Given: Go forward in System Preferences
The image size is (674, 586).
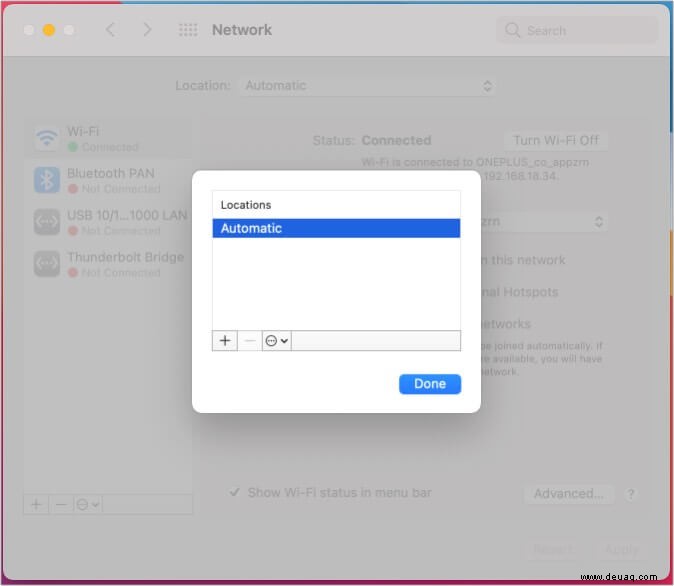Looking at the screenshot, I should (147, 30).
